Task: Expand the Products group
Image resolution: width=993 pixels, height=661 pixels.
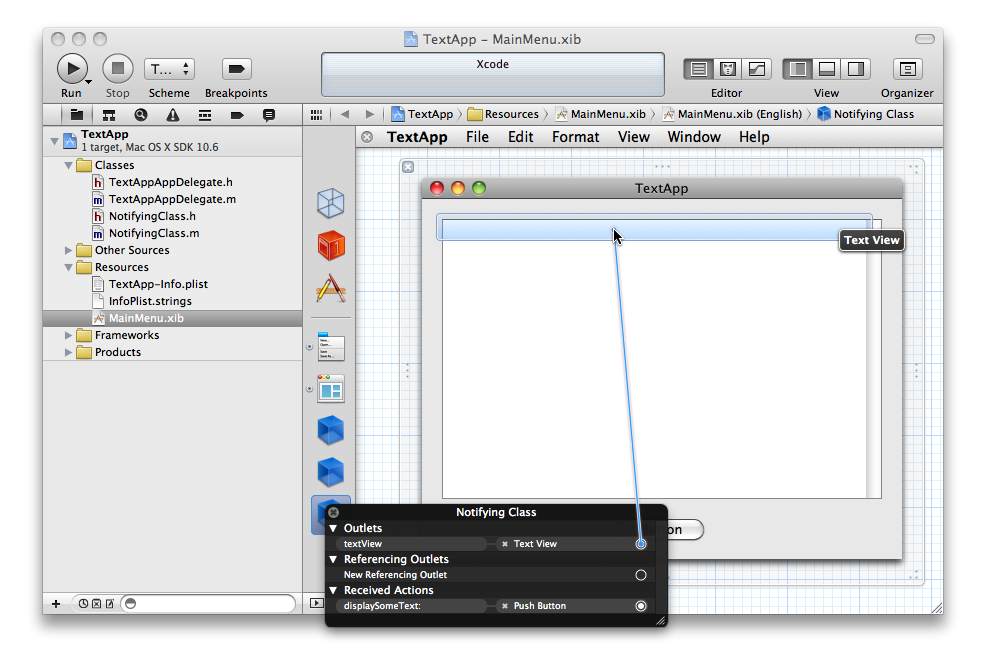Action: pos(68,352)
